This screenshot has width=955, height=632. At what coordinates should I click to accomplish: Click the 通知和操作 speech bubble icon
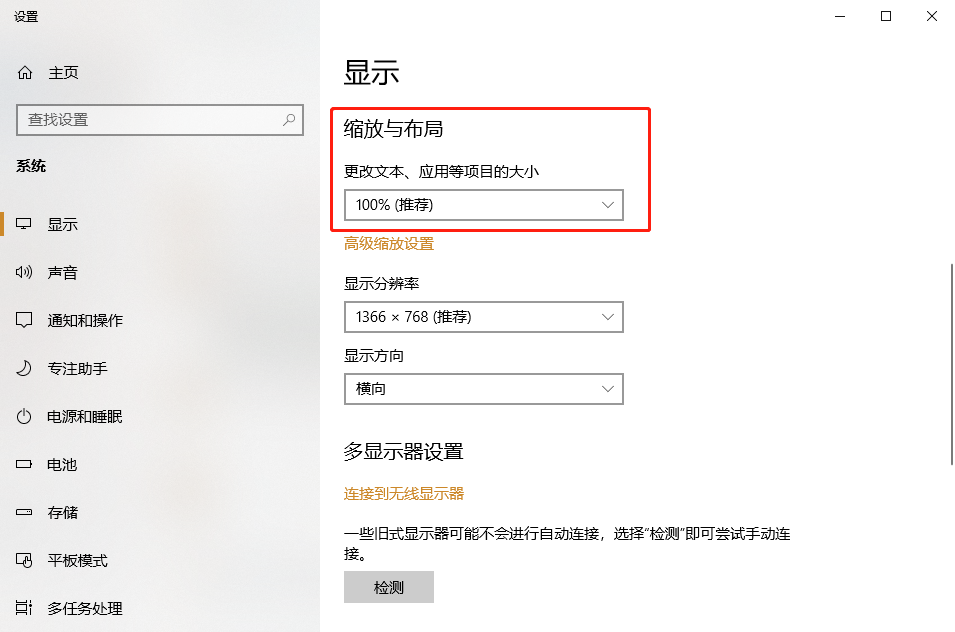click(24, 320)
